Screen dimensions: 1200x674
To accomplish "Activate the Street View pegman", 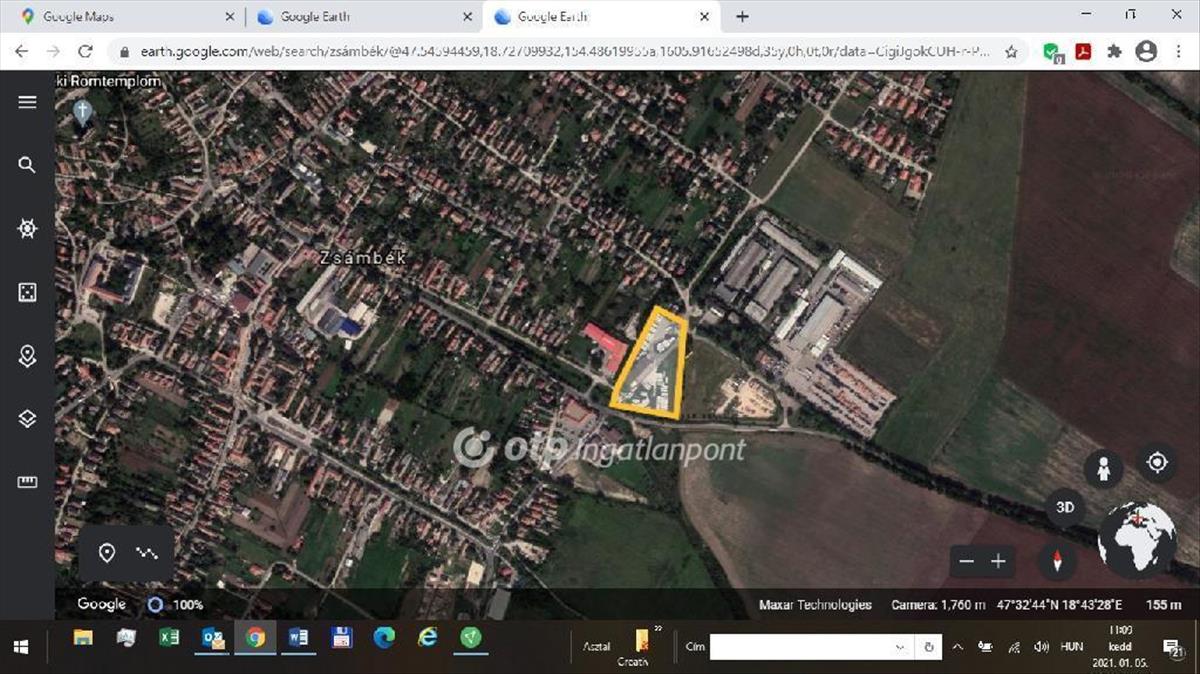I will click(1104, 467).
